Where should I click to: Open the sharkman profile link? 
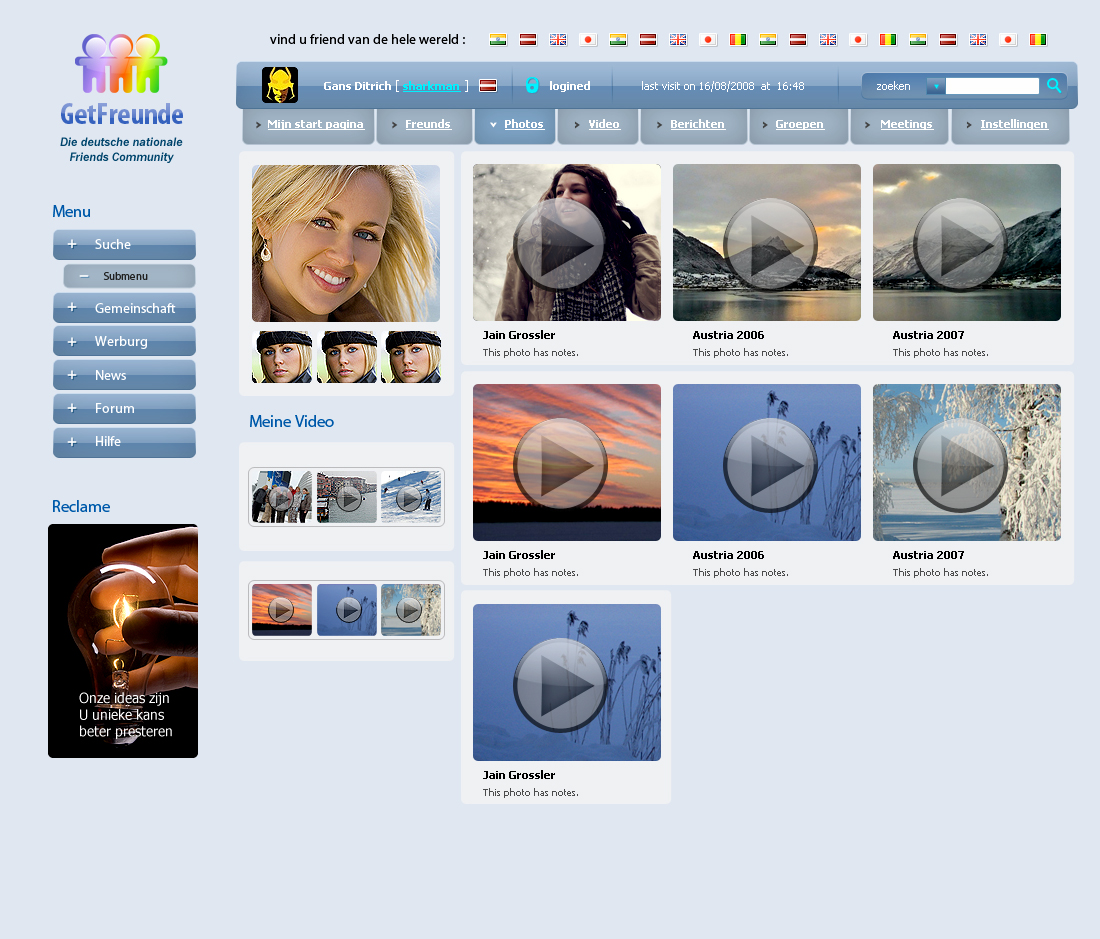tap(431, 86)
